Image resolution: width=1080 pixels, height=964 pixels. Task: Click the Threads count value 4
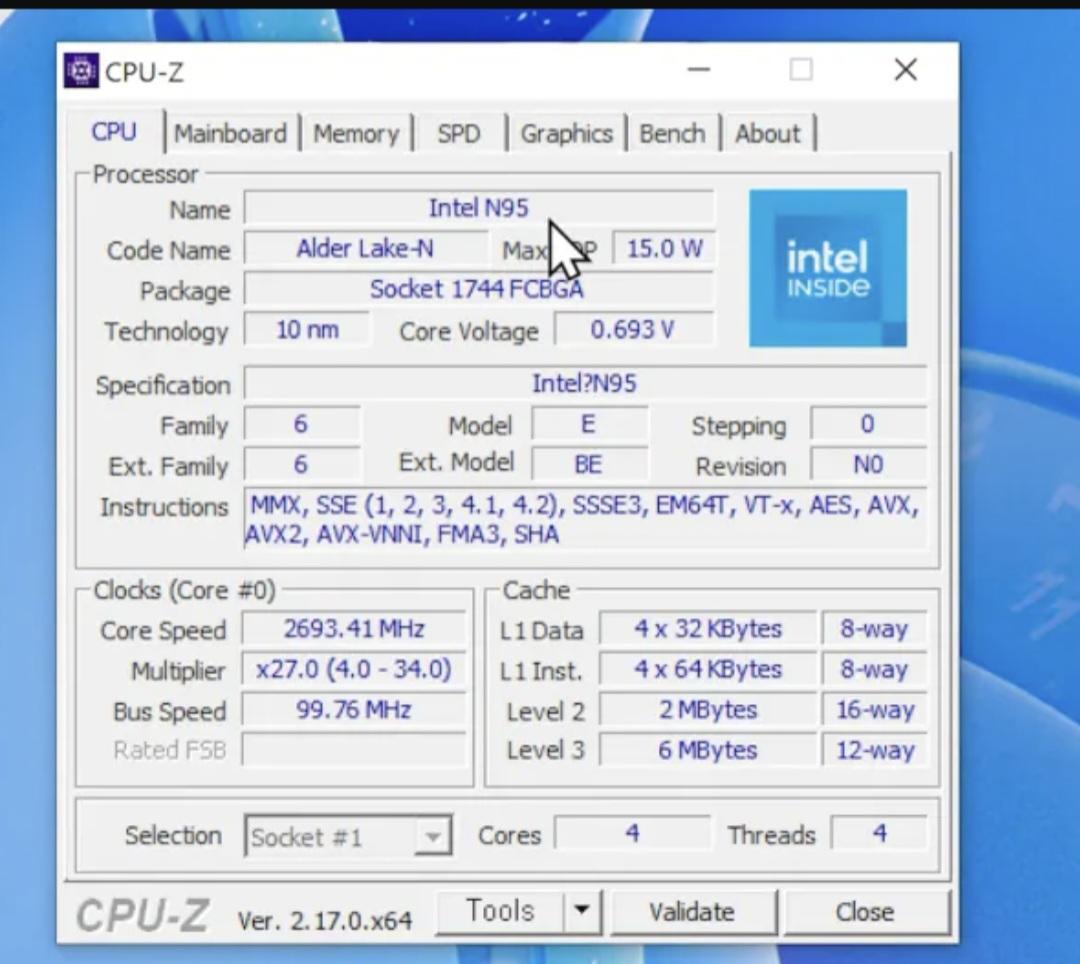click(x=880, y=834)
